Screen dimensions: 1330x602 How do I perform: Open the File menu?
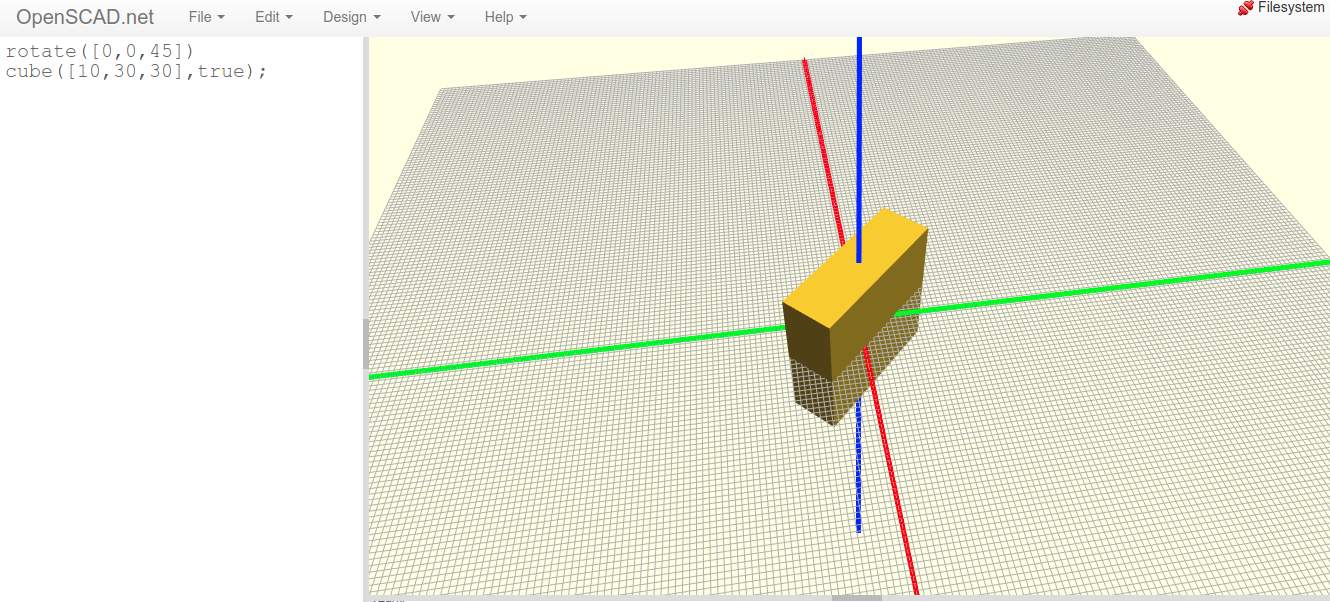(206, 17)
